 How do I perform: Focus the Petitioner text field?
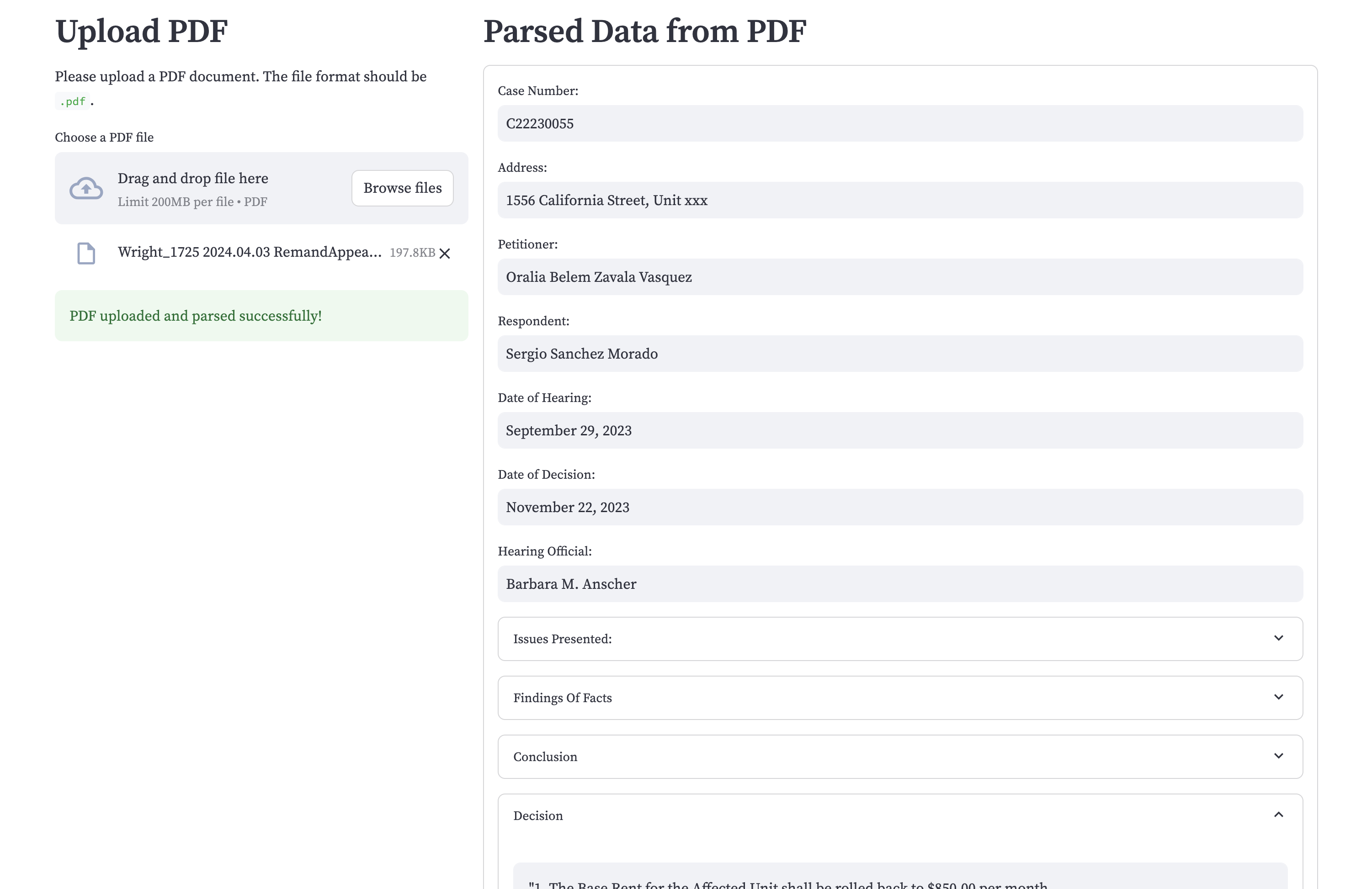[900, 277]
